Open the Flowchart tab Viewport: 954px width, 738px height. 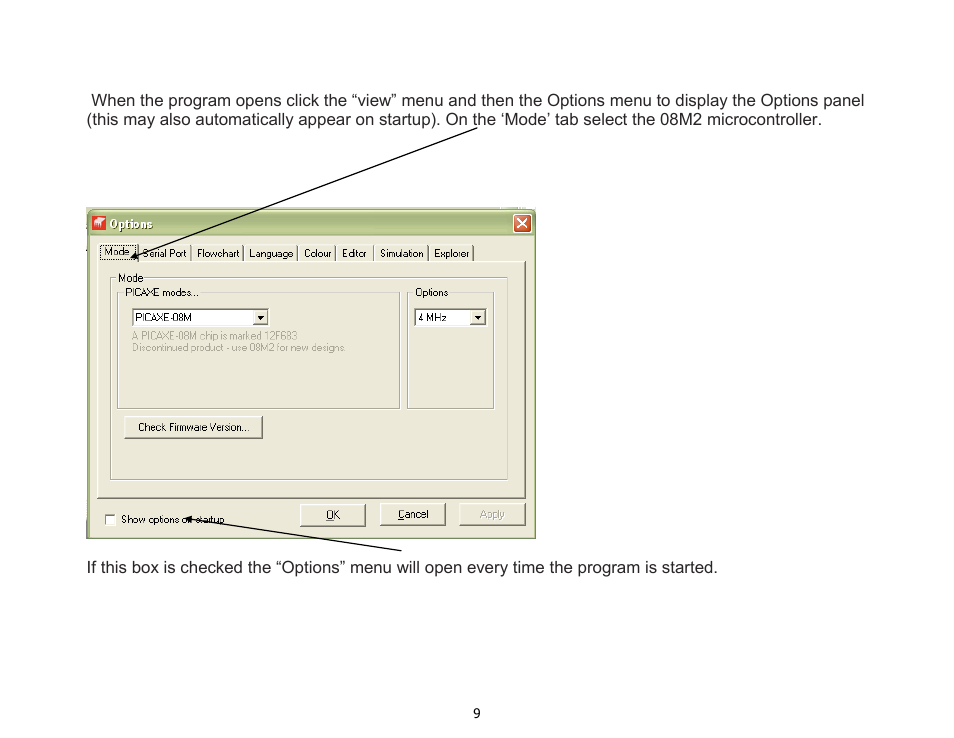[x=218, y=253]
